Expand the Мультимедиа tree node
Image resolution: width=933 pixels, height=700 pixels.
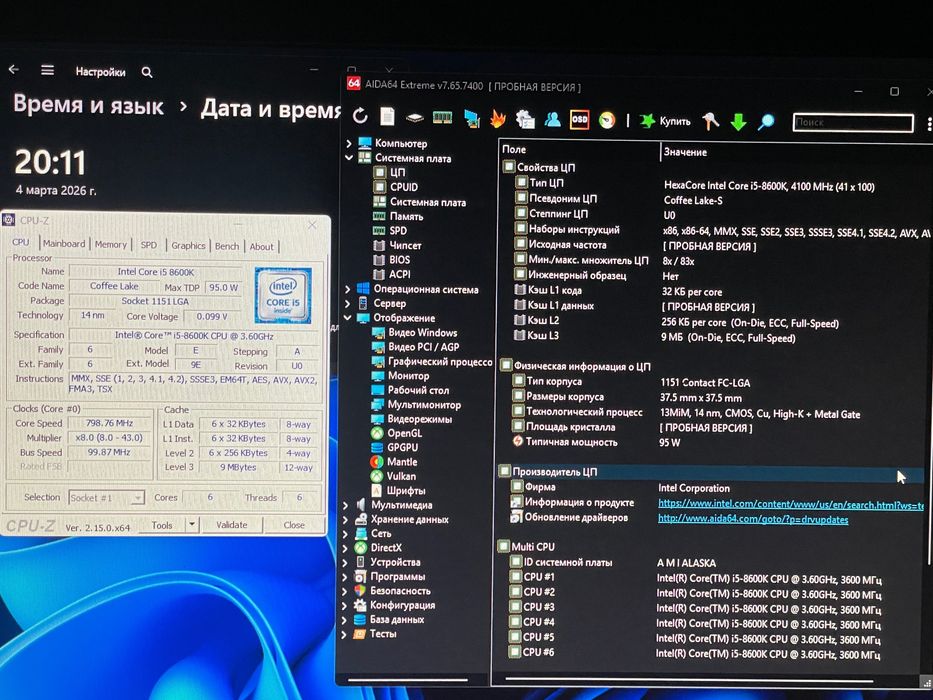click(x=346, y=505)
